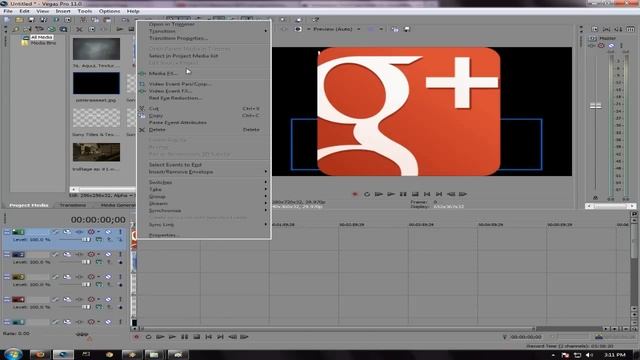Viewport: 640px width, 360px height.
Task: Pause playback in timeline transport
Action: coord(184,337)
